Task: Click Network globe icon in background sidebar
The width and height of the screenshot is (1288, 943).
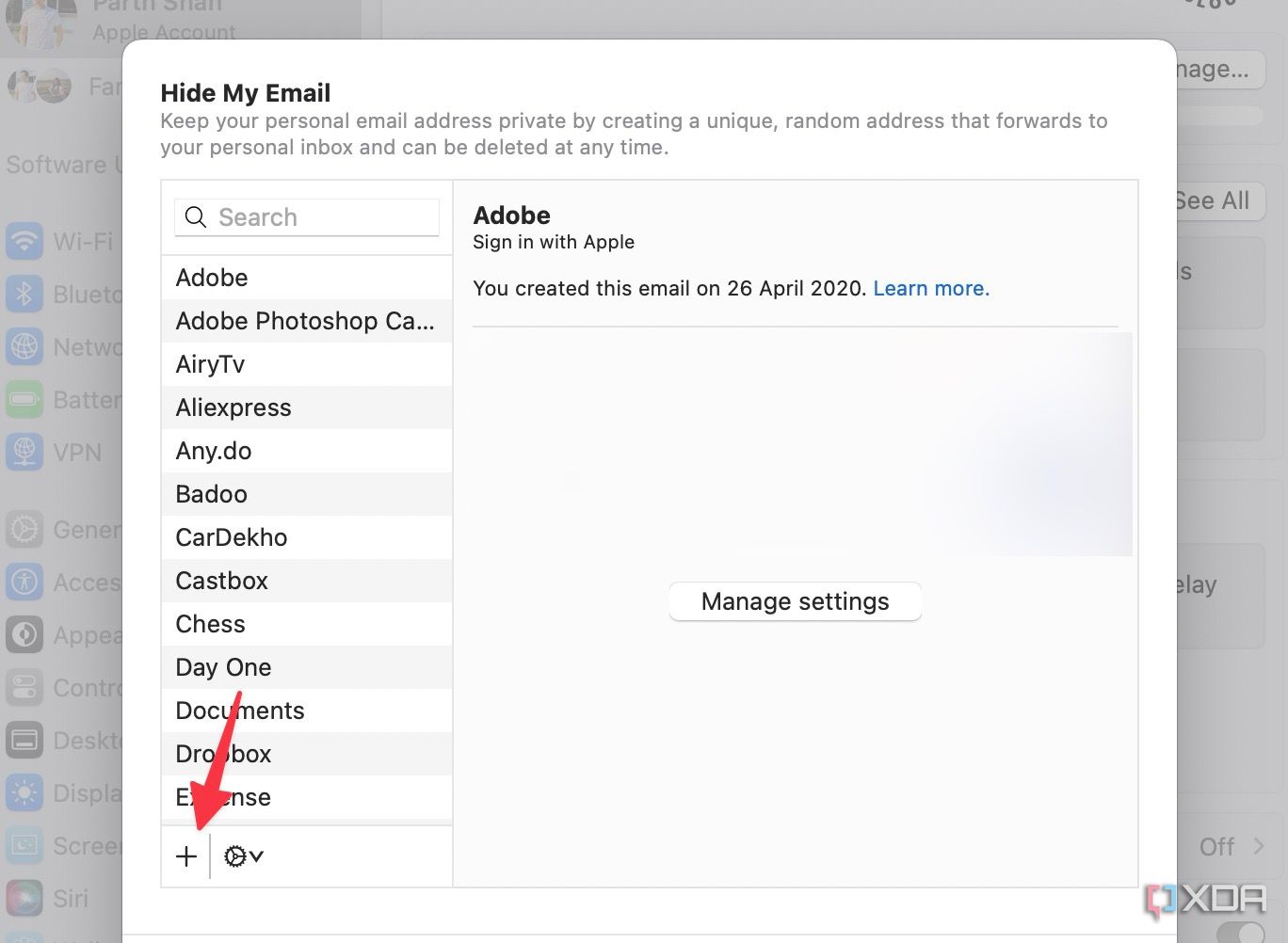Action: coord(24,347)
